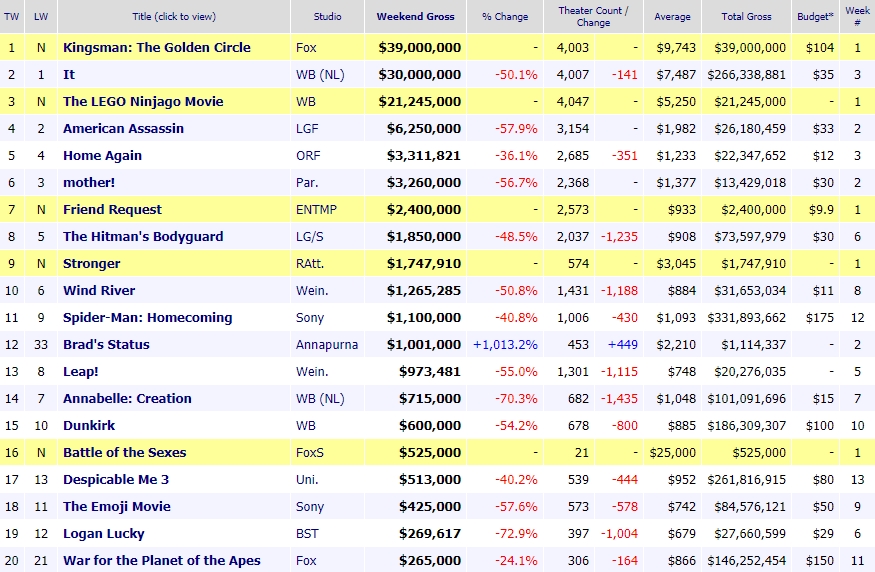Screen dimensions: 875x572
Task: Select the $25,000 average for Battle of the Sexes
Action: 672,453
